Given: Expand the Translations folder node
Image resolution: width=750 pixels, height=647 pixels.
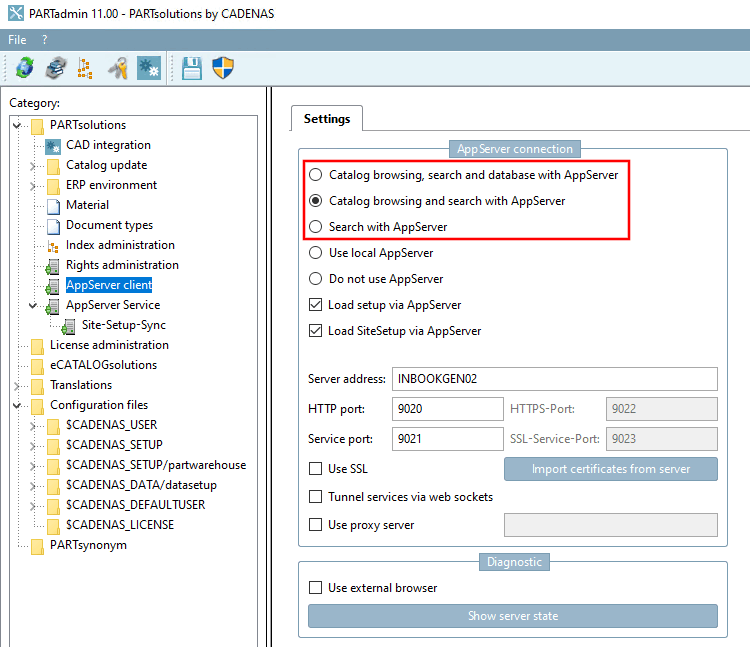Looking at the screenshot, I should click(x=17, y=386).
